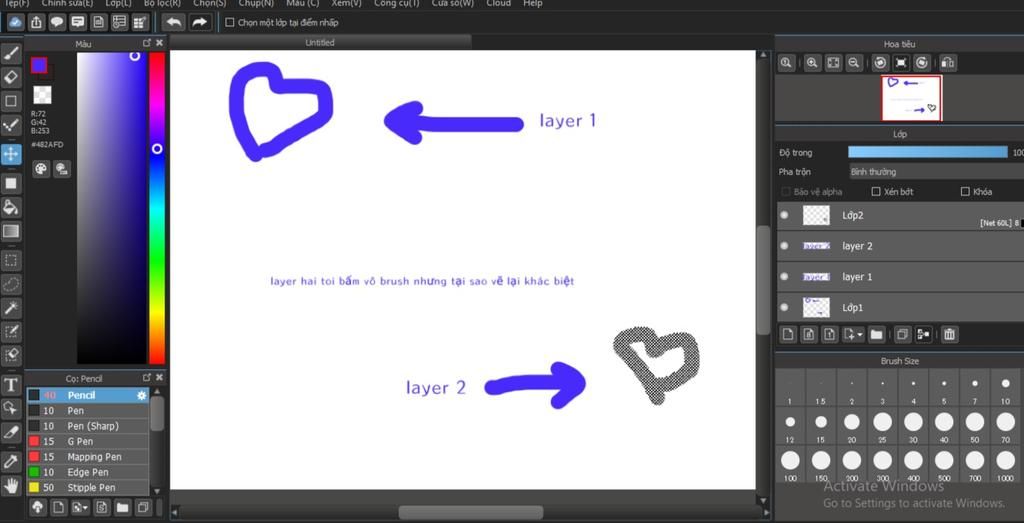Click the foreground color swatch
The height and width of the screenshot is (523, 1024).
click(39, 65)
